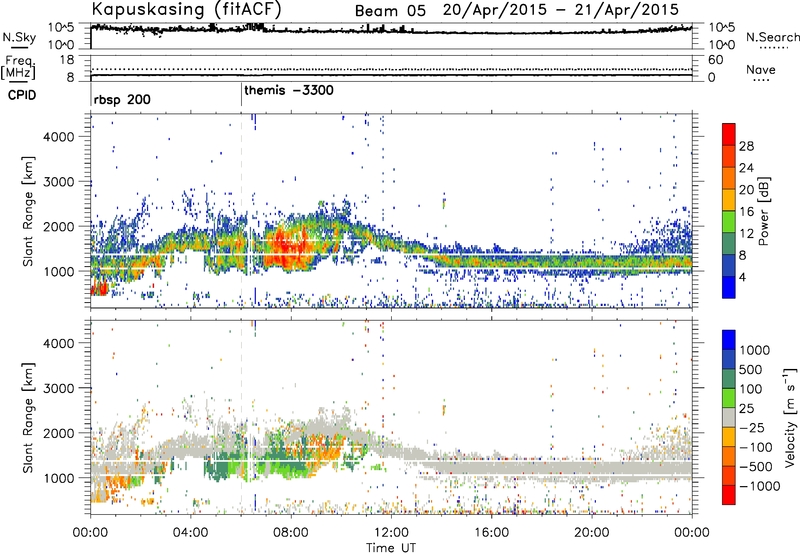Click the "N.Sky" legend label
The width and height of the screenshot is (800, 554).
pos(19,37)
